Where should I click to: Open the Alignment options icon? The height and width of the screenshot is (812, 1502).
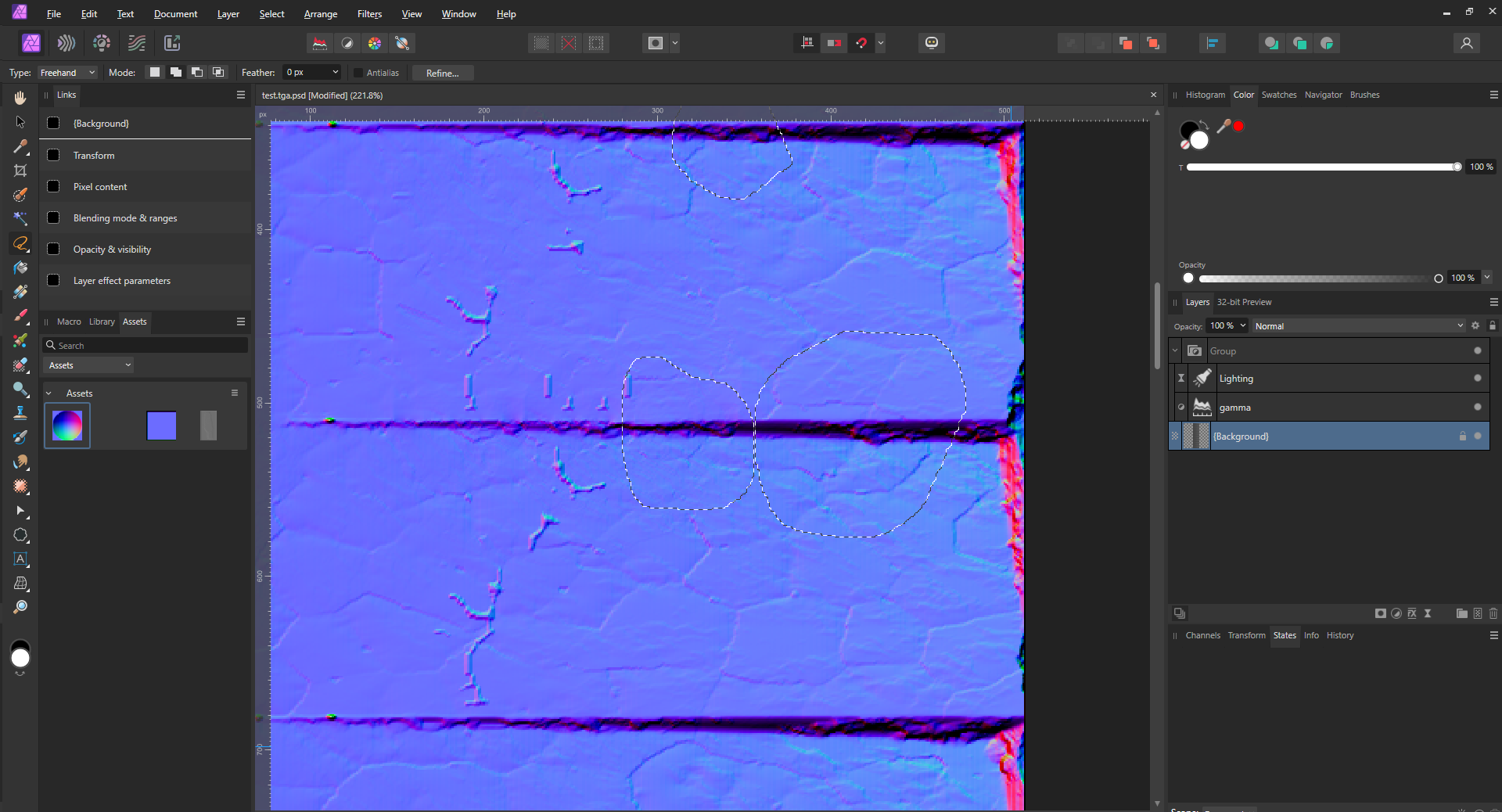[x=1213, y=43]
